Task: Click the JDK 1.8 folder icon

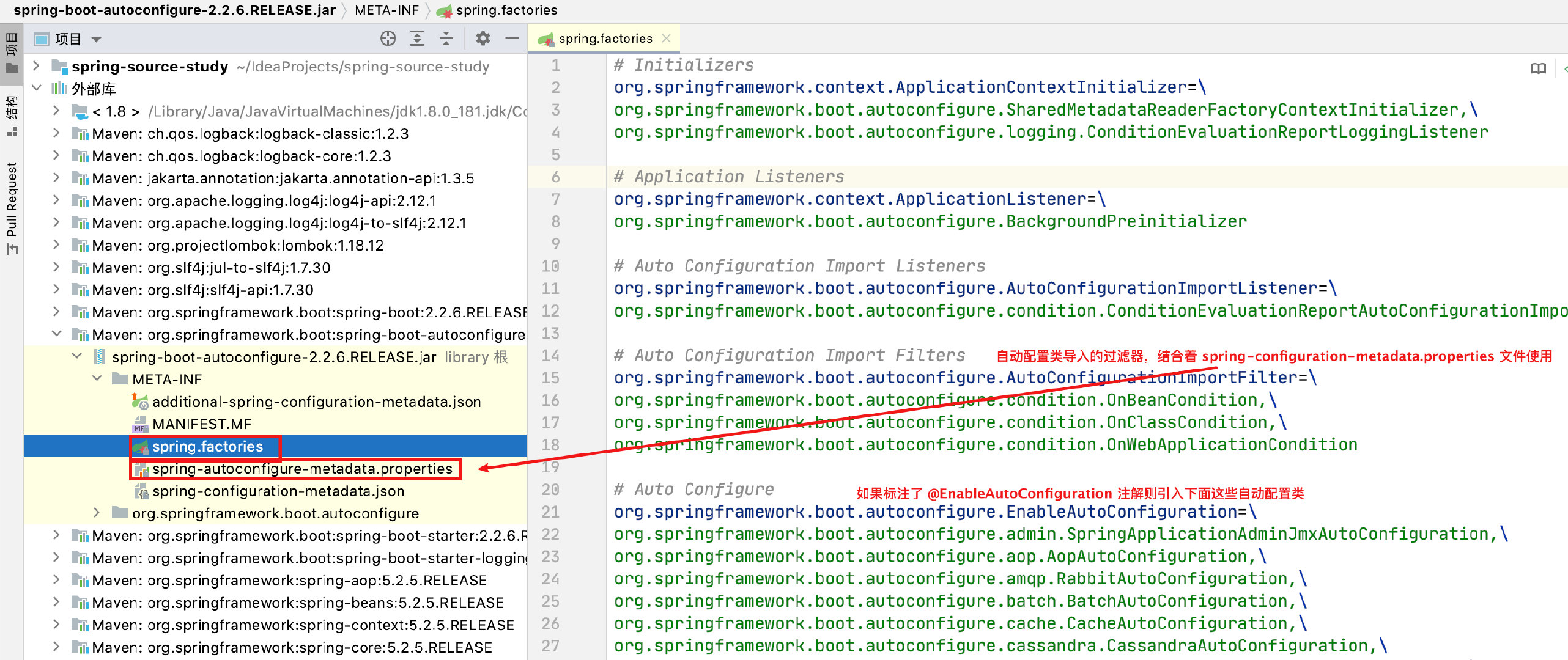Action: (80, 111)
